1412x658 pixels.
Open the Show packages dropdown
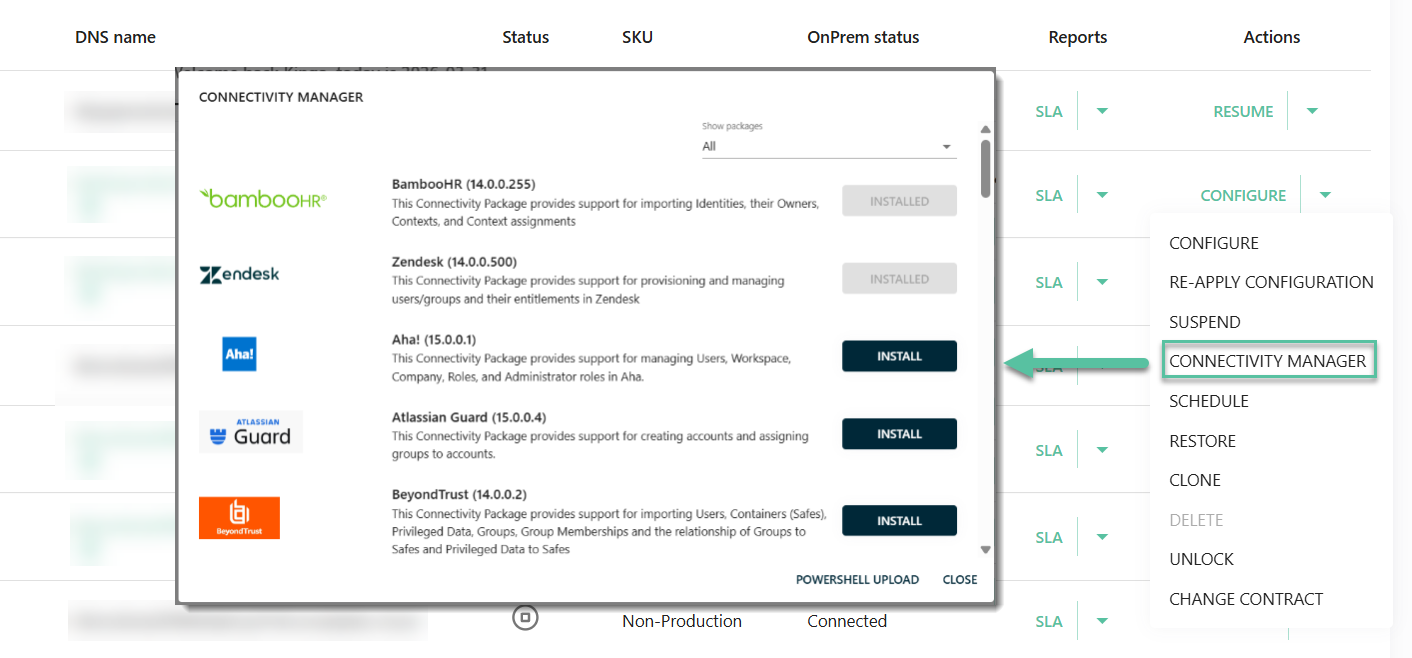[x=829, y=146]
